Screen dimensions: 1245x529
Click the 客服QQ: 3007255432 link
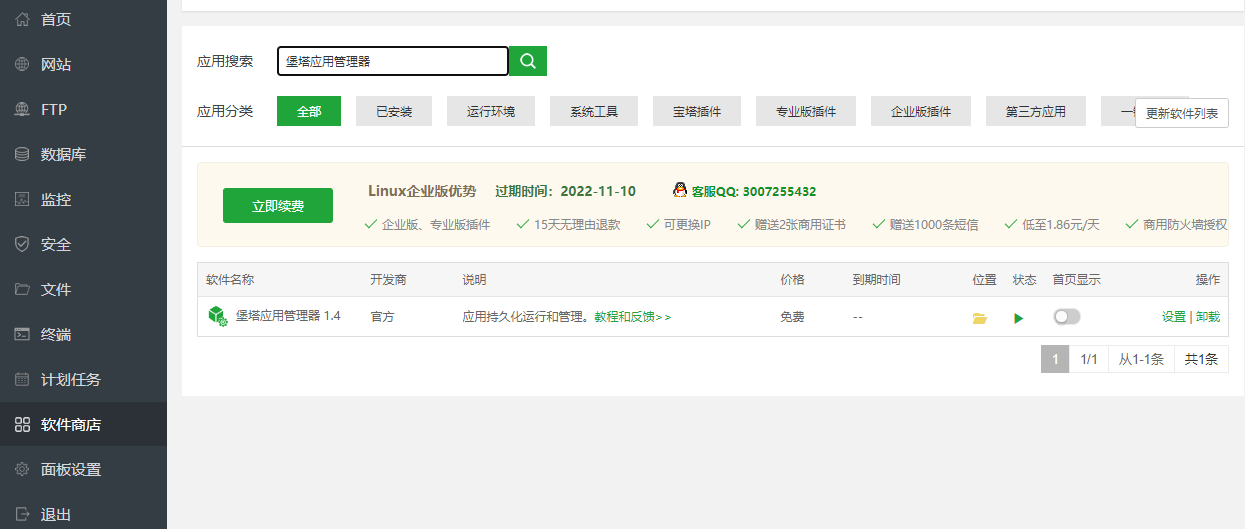[753, 191]
